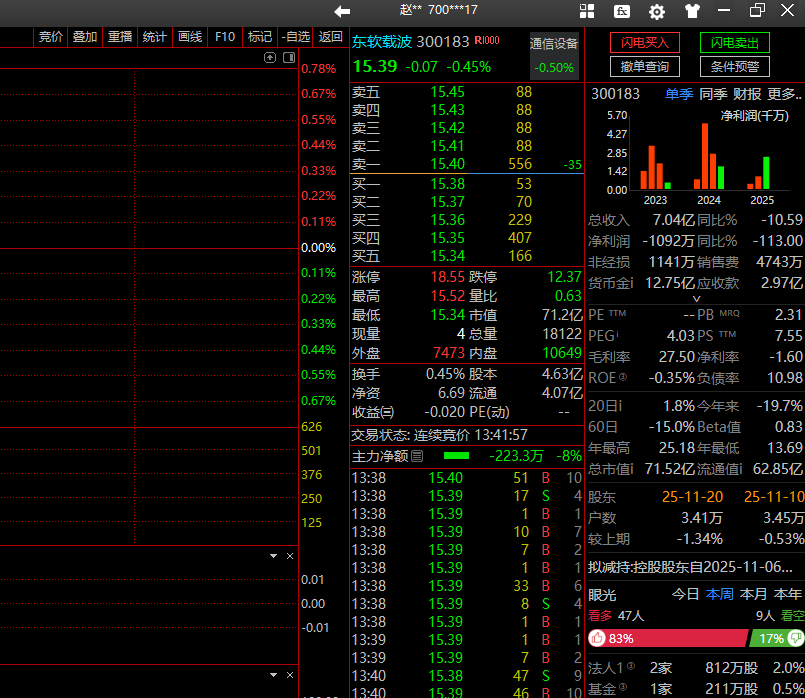Close the second indicator sub-panel
This screenshot has height=698, width=805.
(290, 675)
